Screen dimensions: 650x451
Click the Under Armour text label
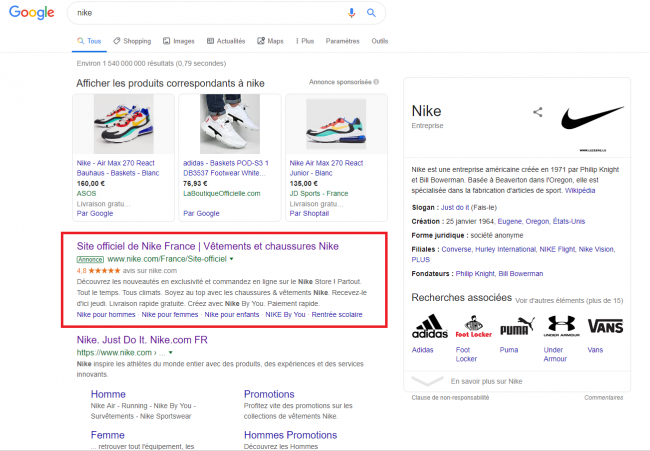pyautogui.click(x=555, y=354)
